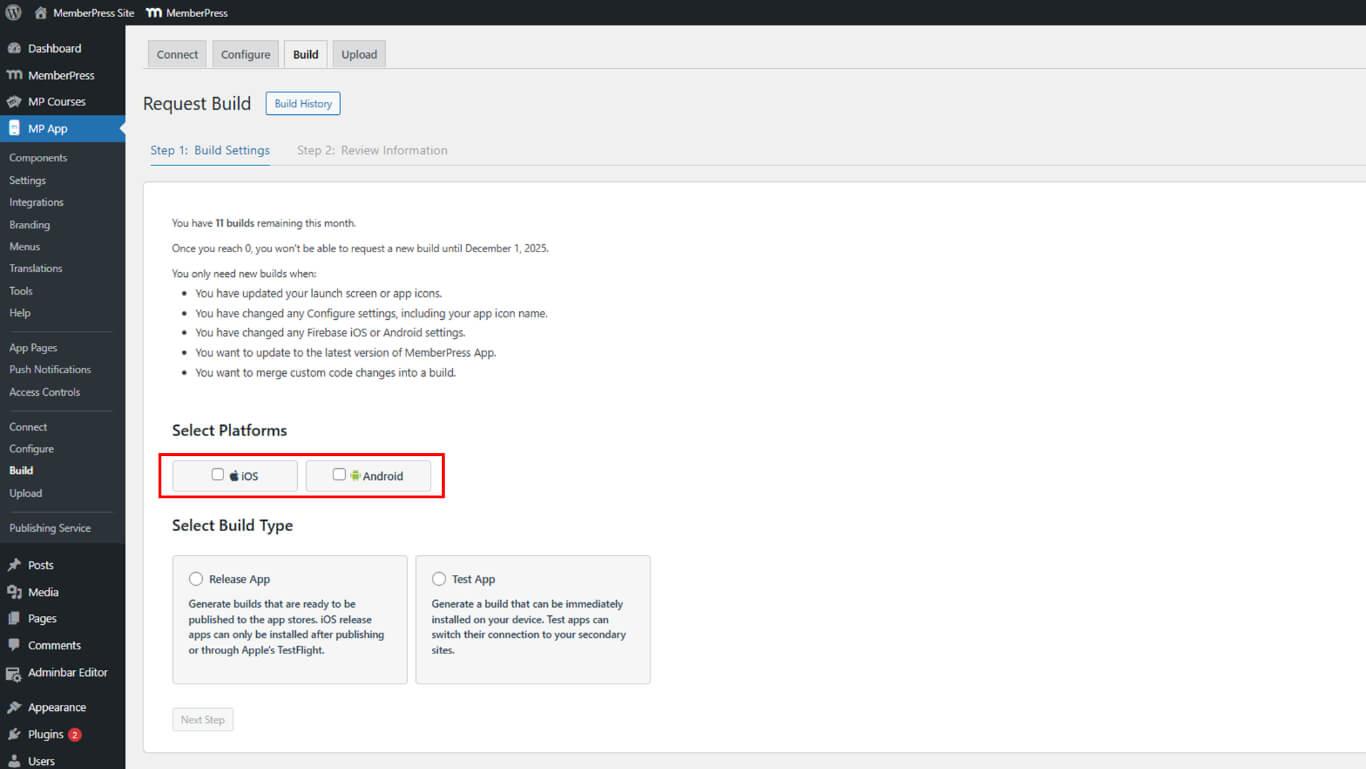The height and width of the screenshot is (769, 1366).
Task: Open the Dashboard sidebar icon
Action: tap(14, 48)
